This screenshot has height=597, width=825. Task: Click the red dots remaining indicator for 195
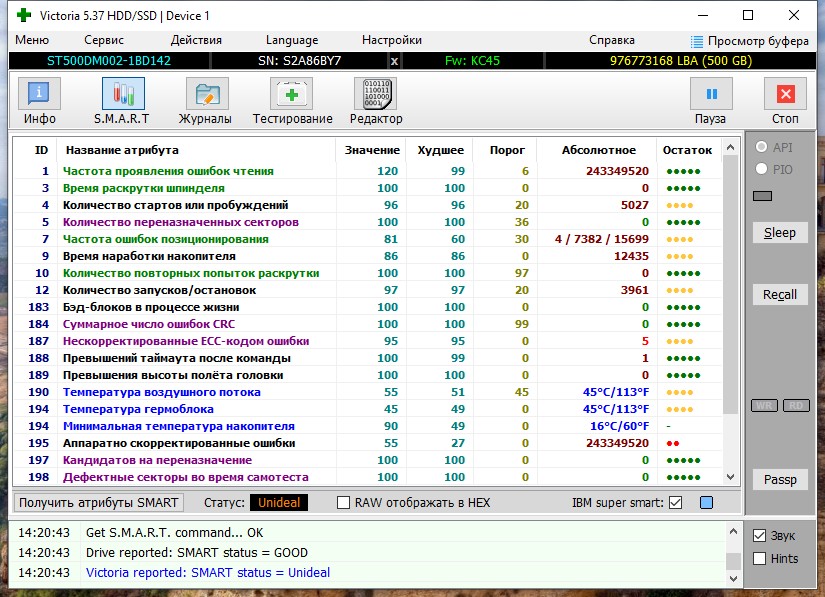673,443
